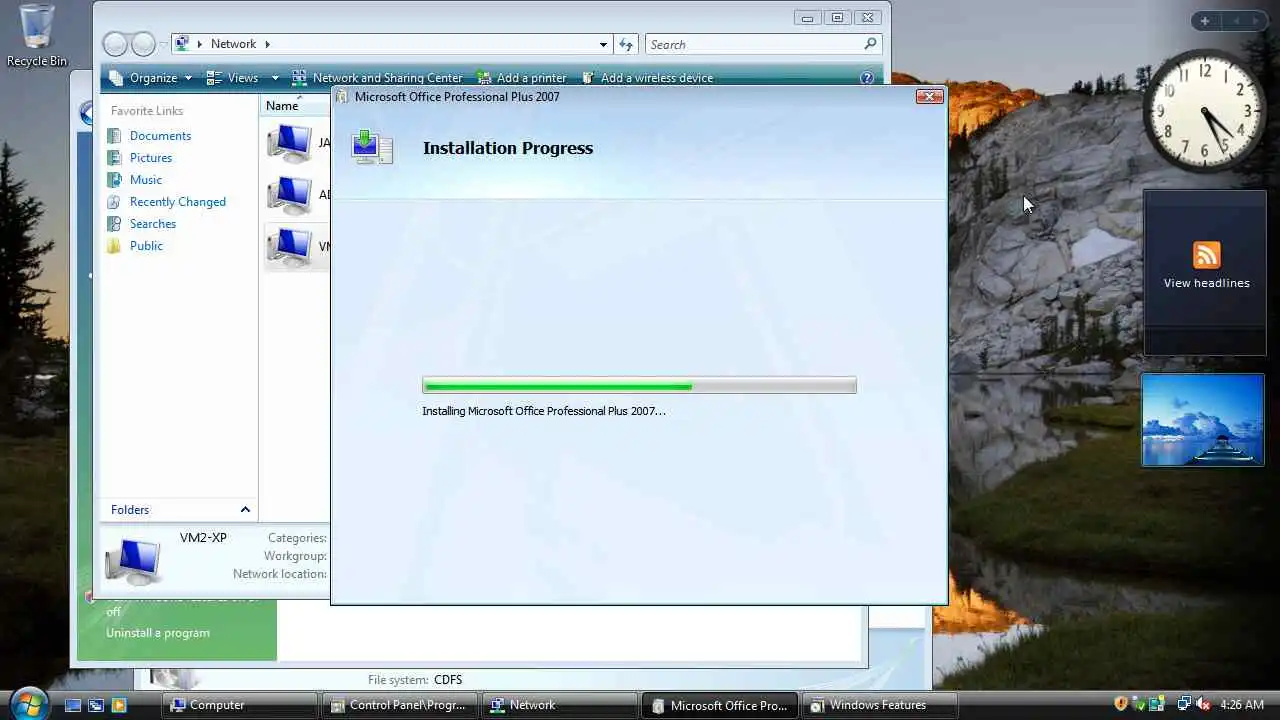Switch to Windows Features taskbar button

coord(880,705)
